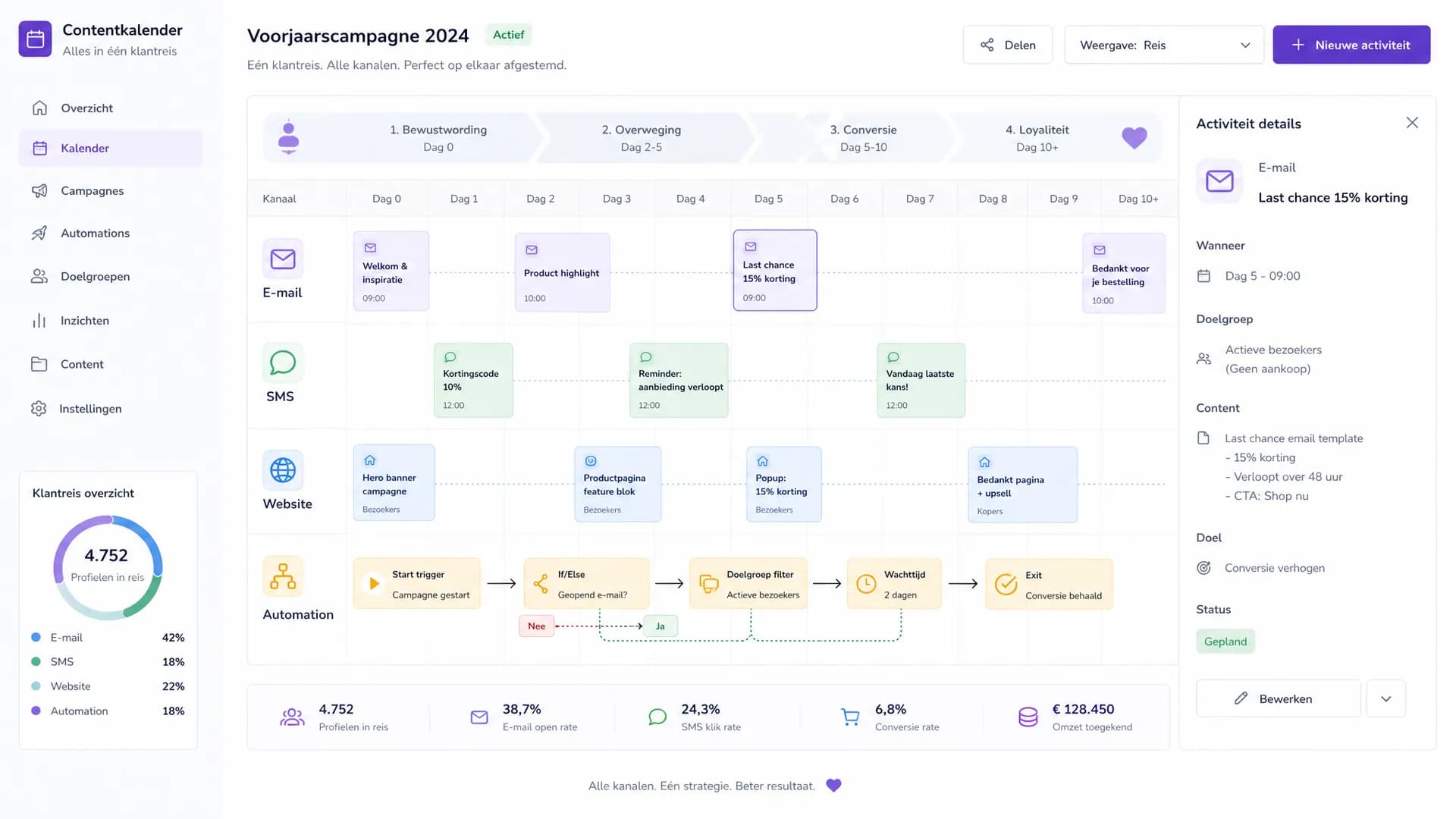
Task: Create a Nieuwe activiteit
Action: pos(1351,45)
